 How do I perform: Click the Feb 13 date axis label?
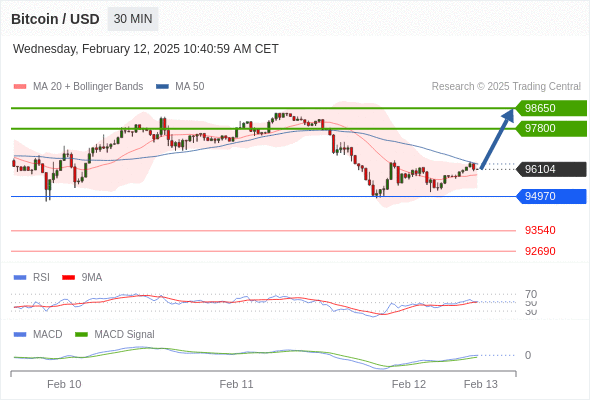481,384
